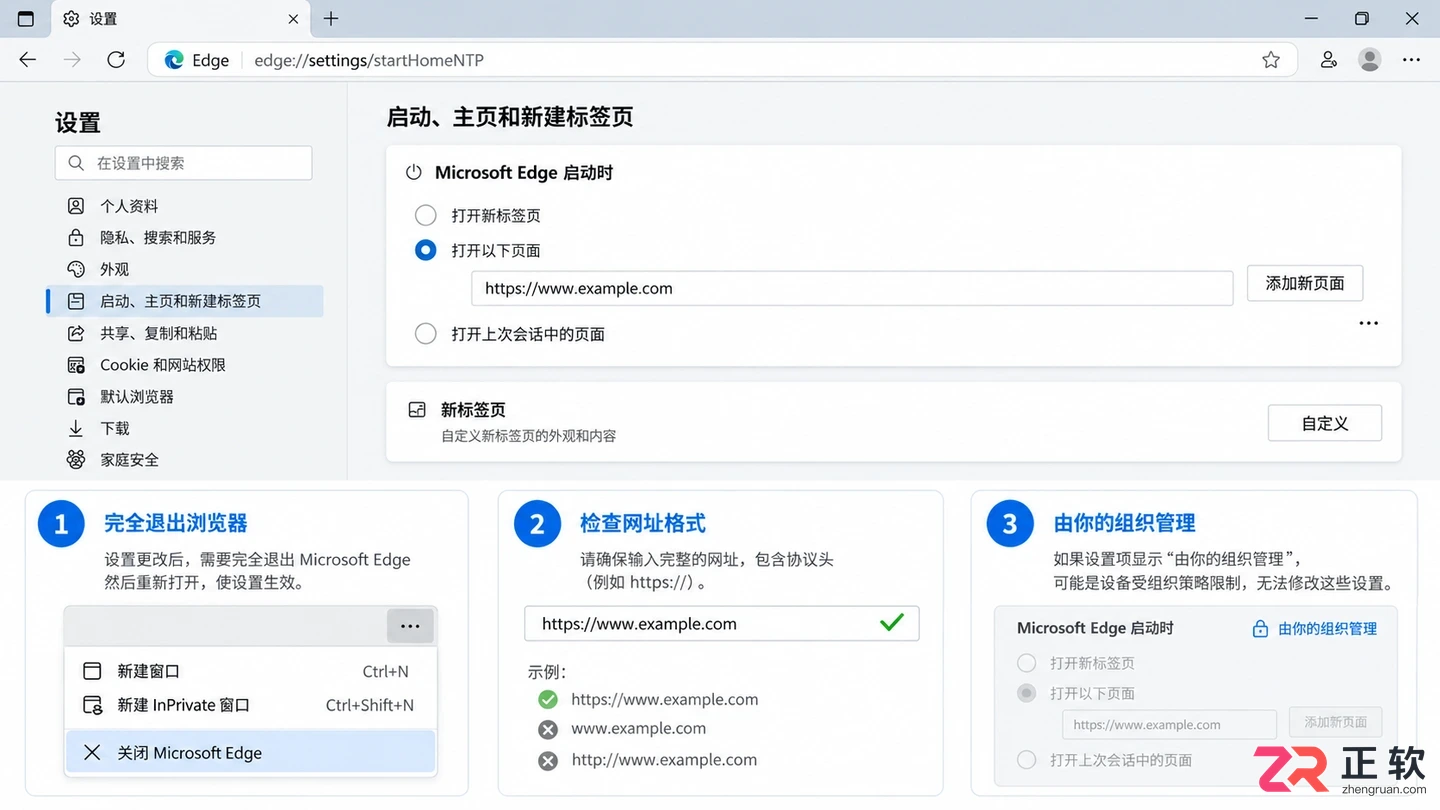This screenshot has width=1440, height=810.
Task: Add page to favorites with star icon
Action: (1271, 60)
